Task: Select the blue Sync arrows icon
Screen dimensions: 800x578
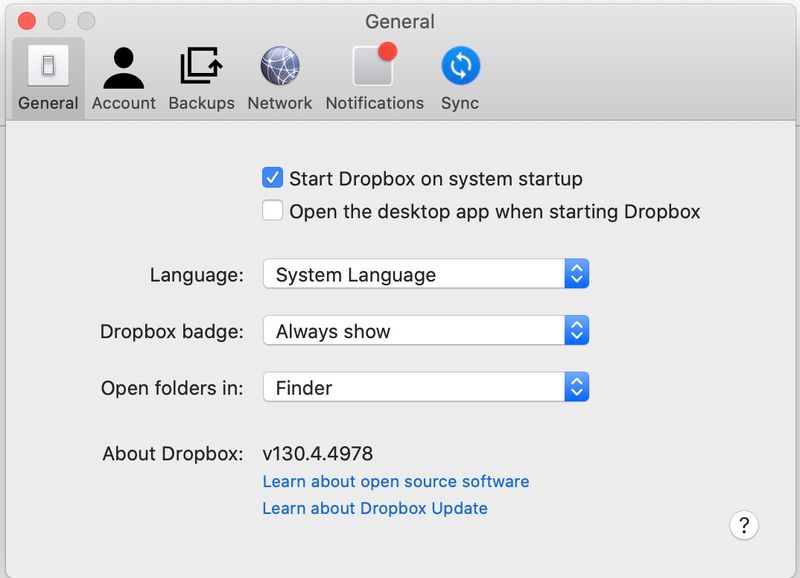Action: click(460, 67)
